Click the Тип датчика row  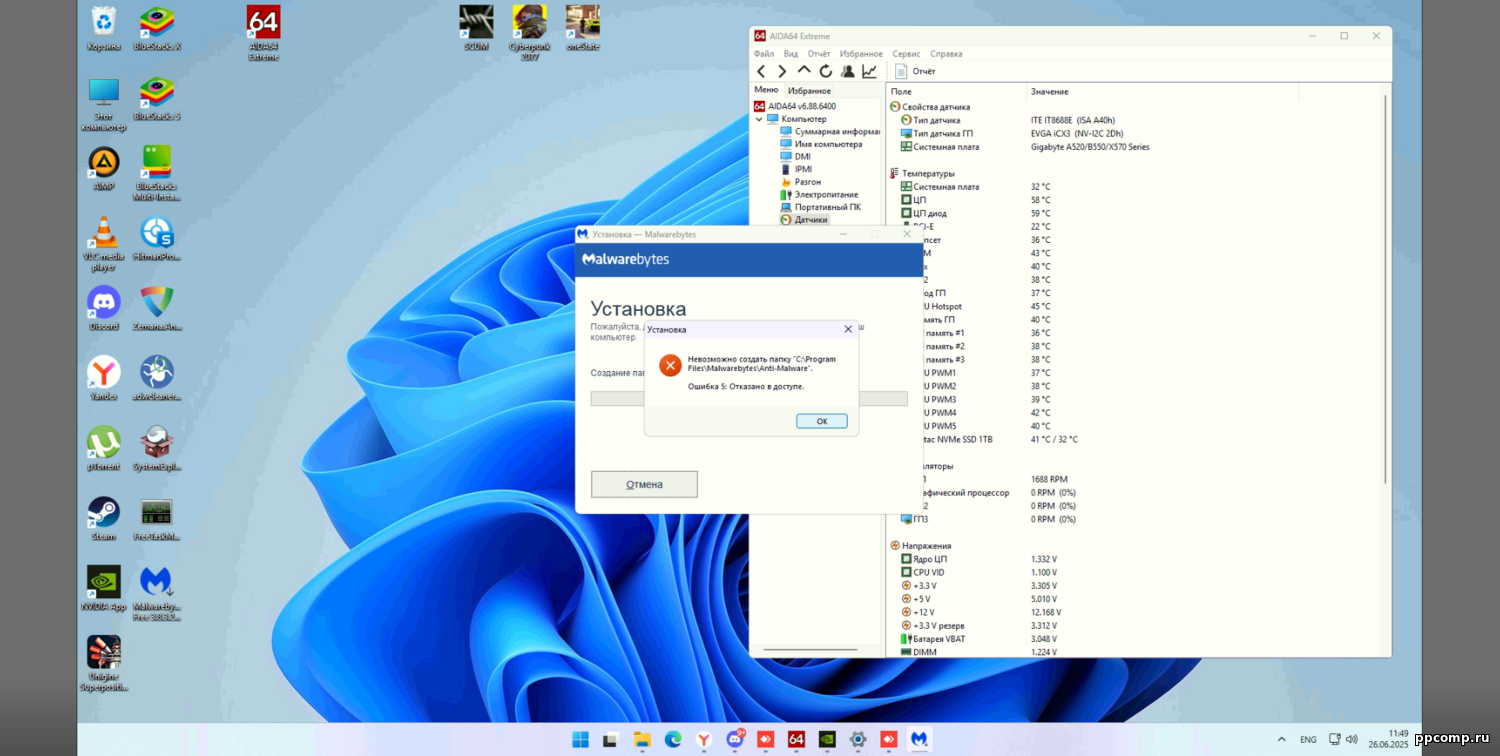[1135, 120]
